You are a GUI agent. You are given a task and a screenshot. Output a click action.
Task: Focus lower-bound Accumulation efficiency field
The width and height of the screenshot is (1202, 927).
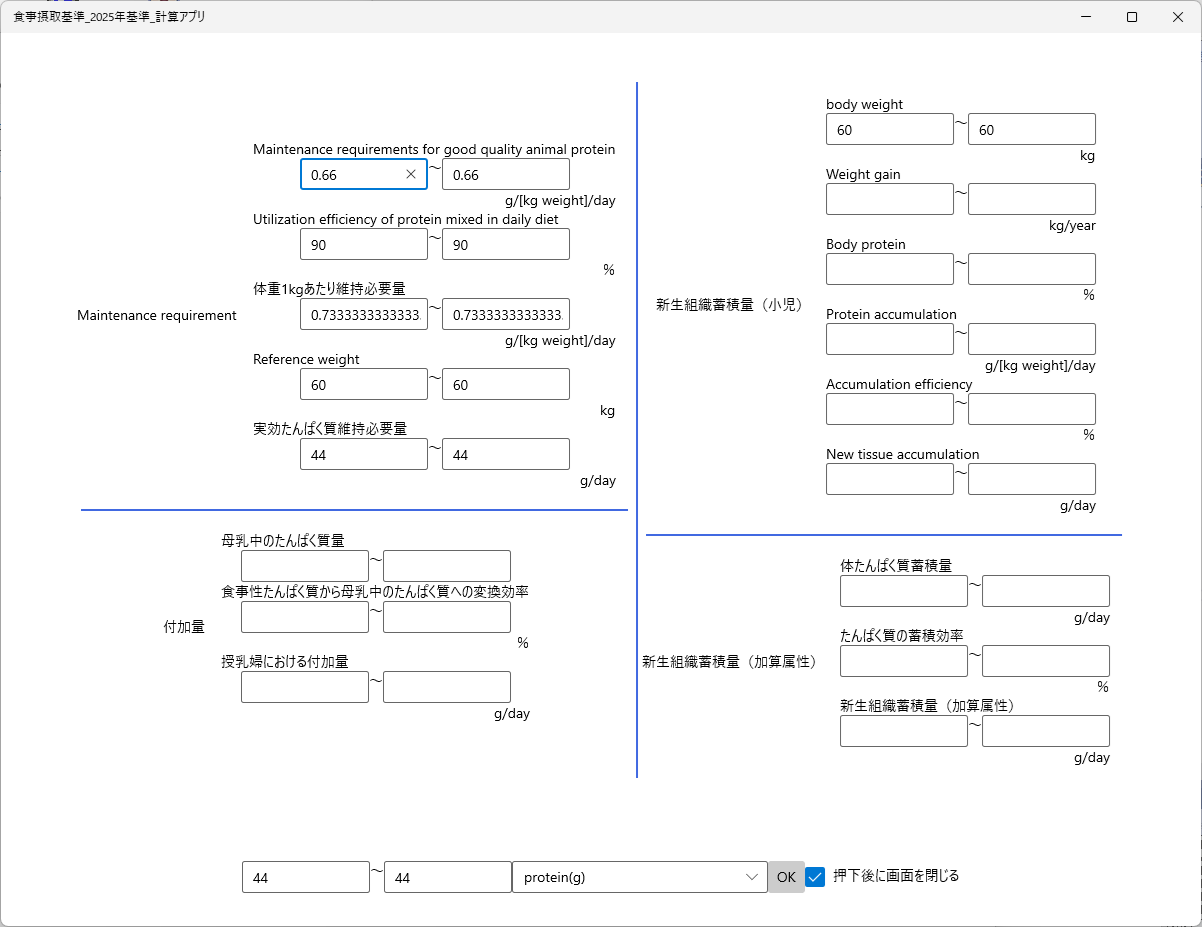890,409
